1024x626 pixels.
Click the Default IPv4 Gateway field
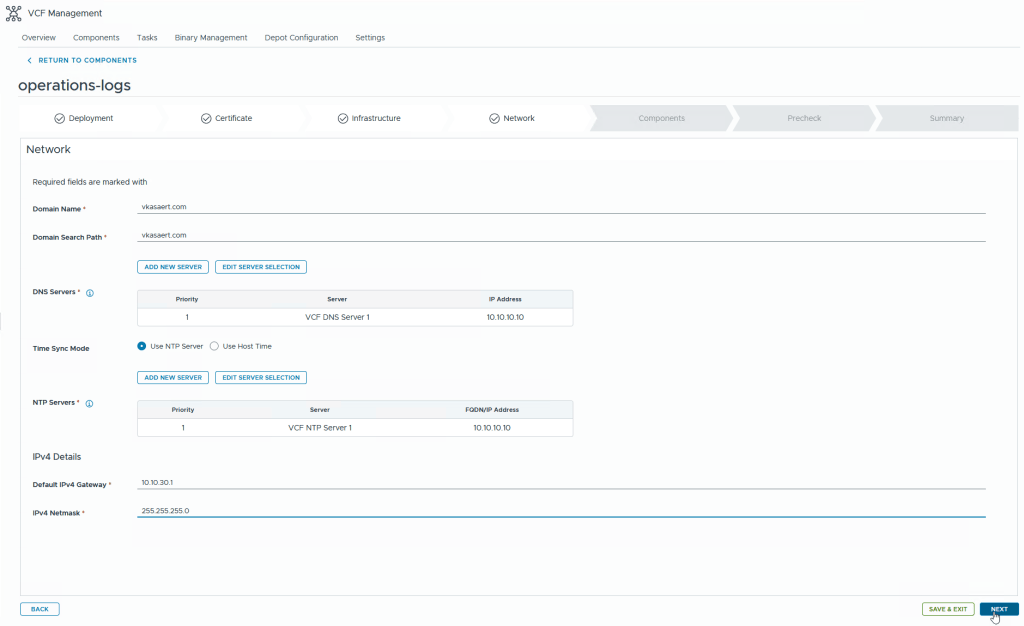[560, 482]
